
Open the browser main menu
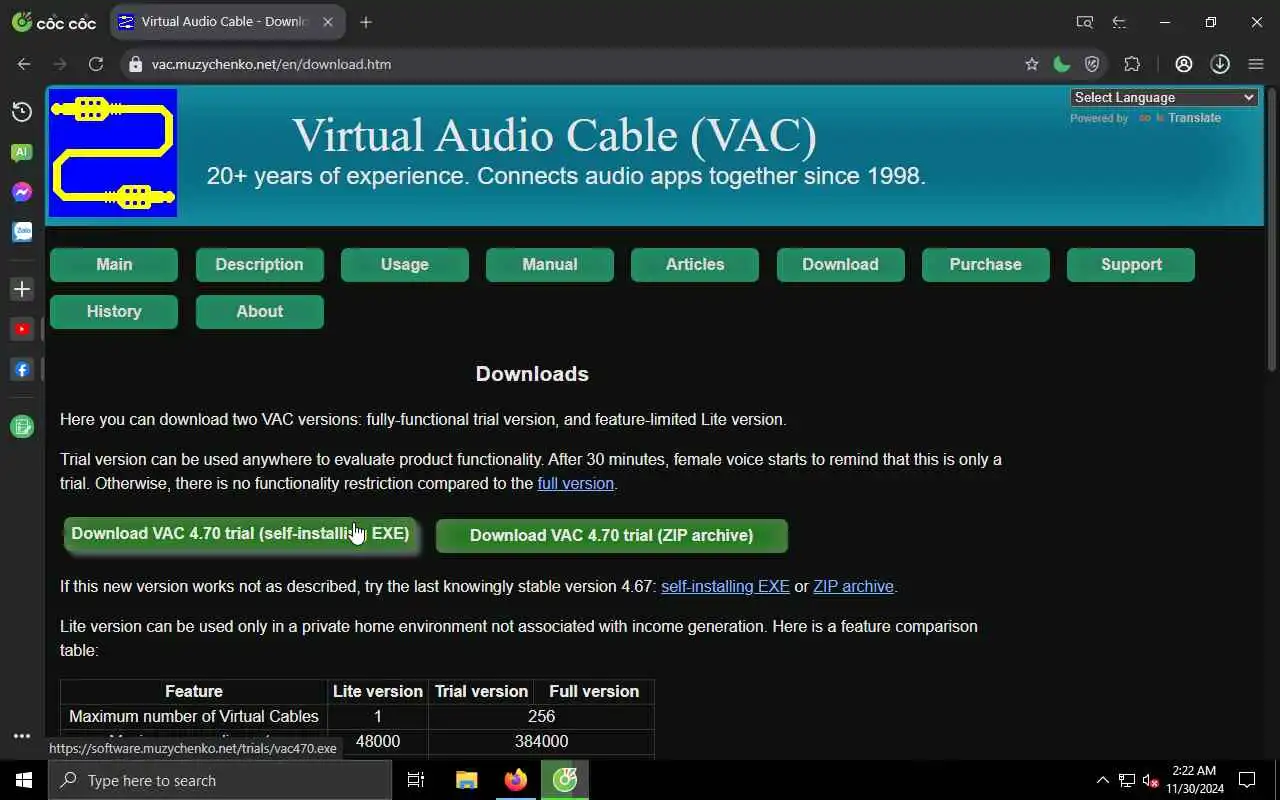[1256, 64]
